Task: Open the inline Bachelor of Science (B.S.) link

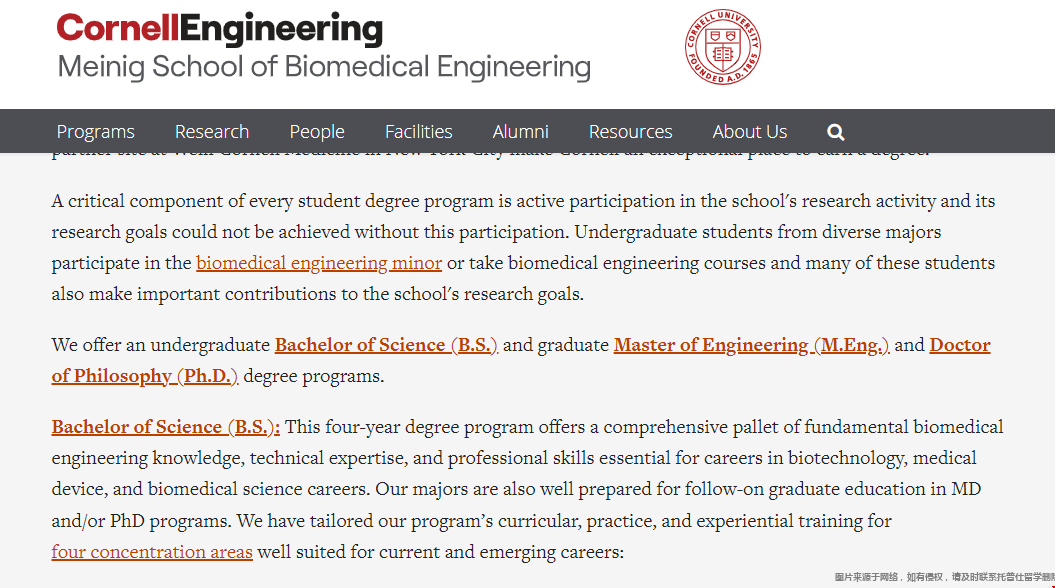Action: click(386, 345)
